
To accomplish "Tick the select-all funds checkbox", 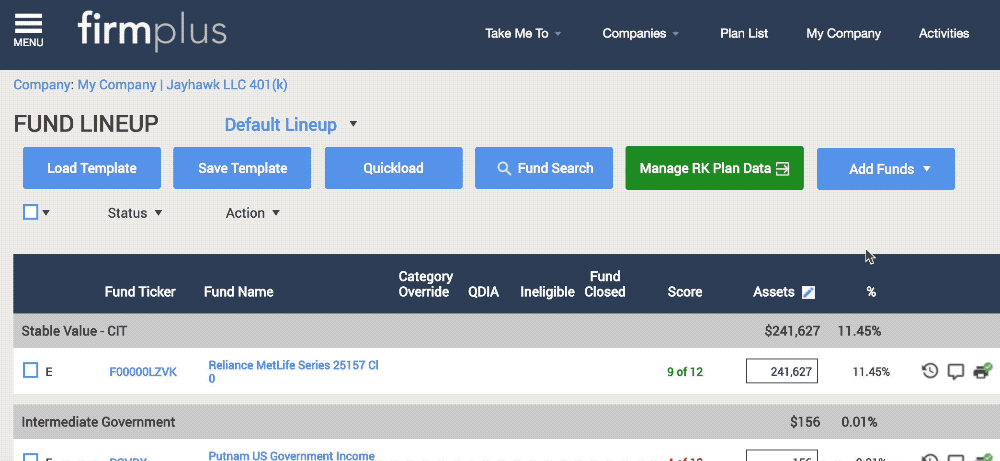I will click(30, 212).
